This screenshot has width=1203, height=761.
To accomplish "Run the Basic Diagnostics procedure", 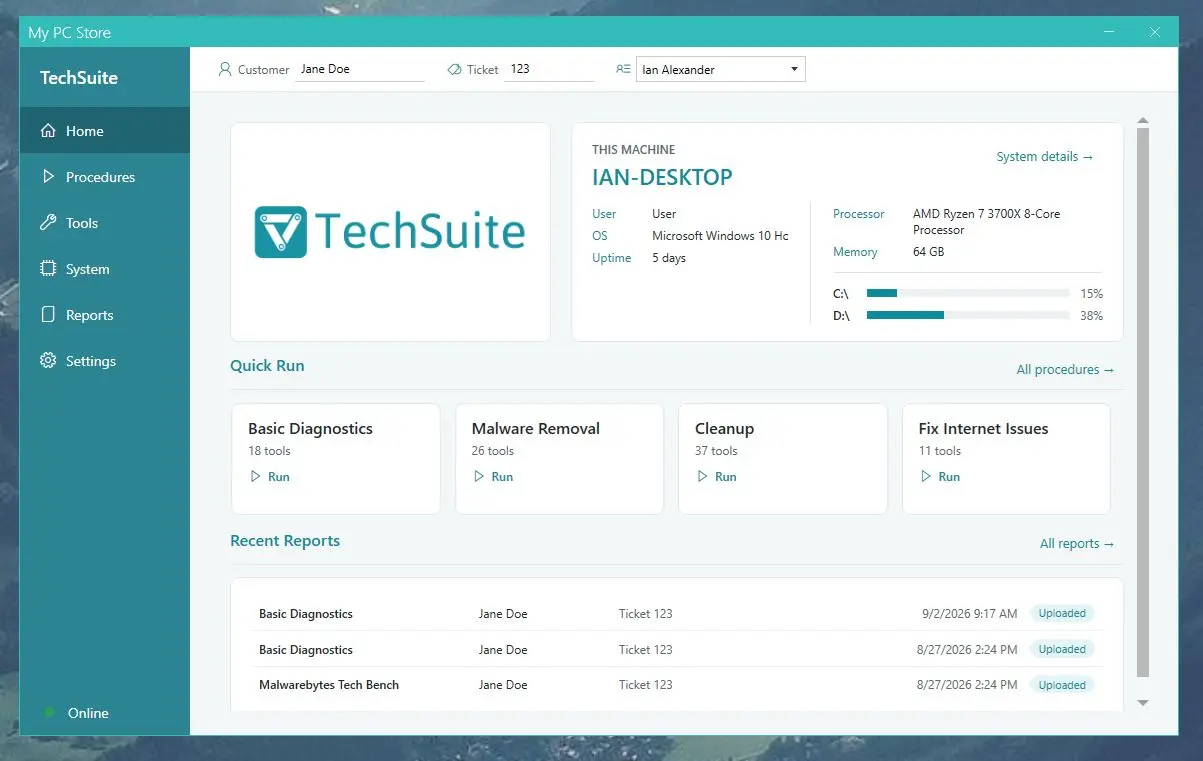I will click(269, 477).
